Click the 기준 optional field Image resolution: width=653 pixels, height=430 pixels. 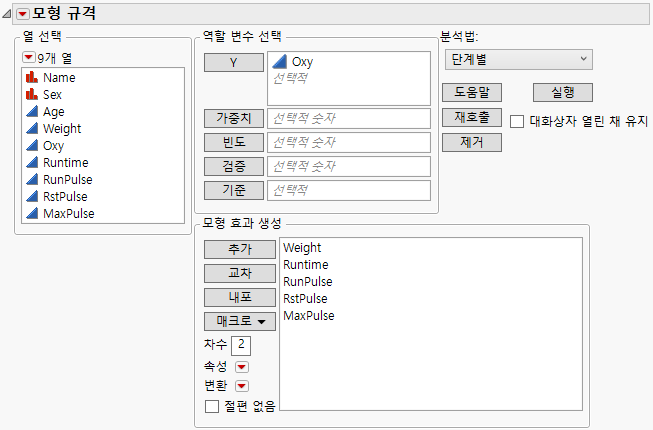pos(349,190)
